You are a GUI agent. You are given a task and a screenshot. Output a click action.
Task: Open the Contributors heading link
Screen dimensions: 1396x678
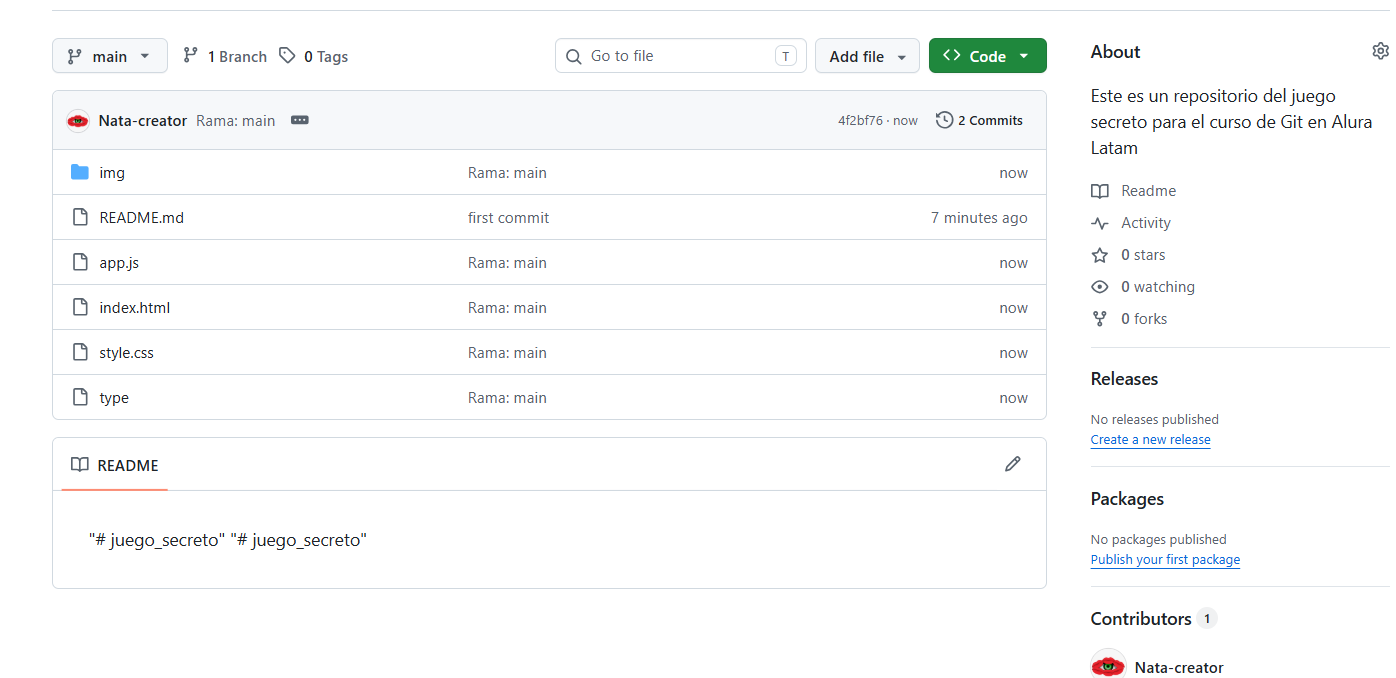[1153, 618]
